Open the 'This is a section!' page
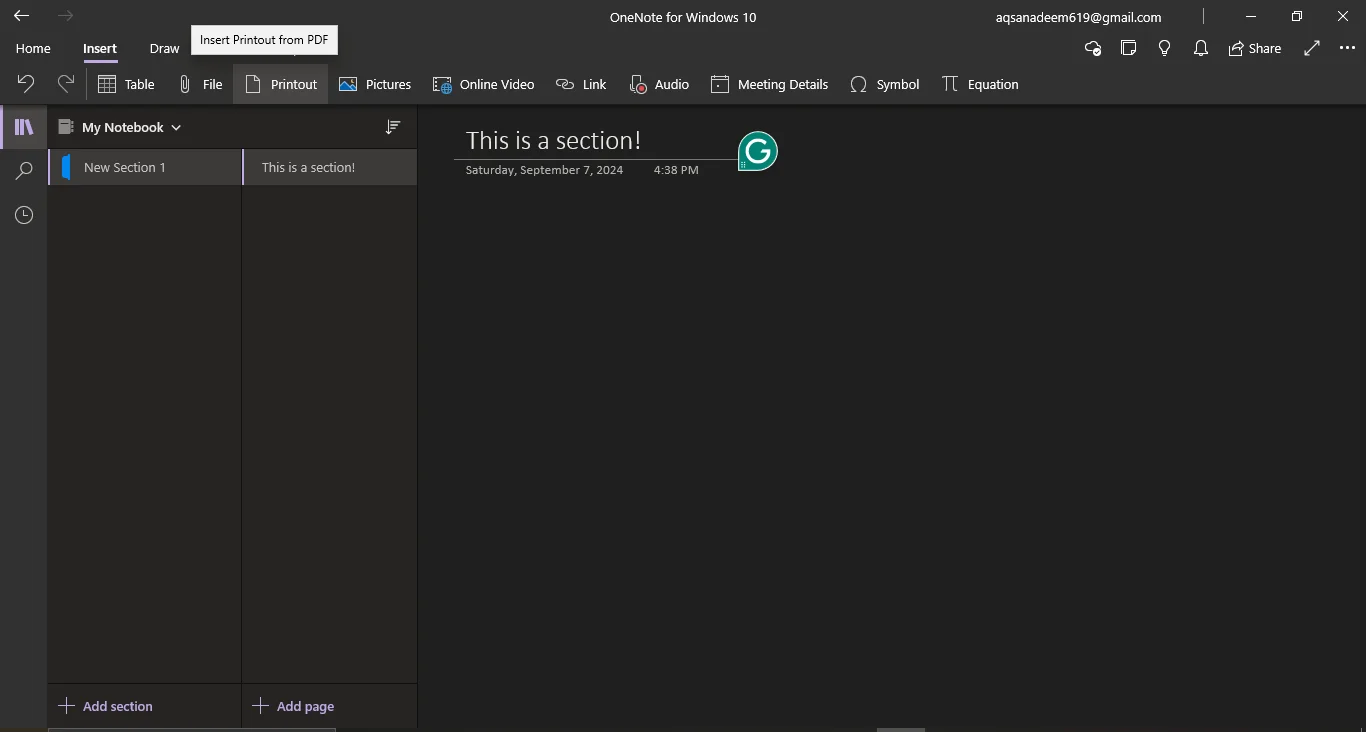This screenshot has height=733, width=1366. [330, 167]
